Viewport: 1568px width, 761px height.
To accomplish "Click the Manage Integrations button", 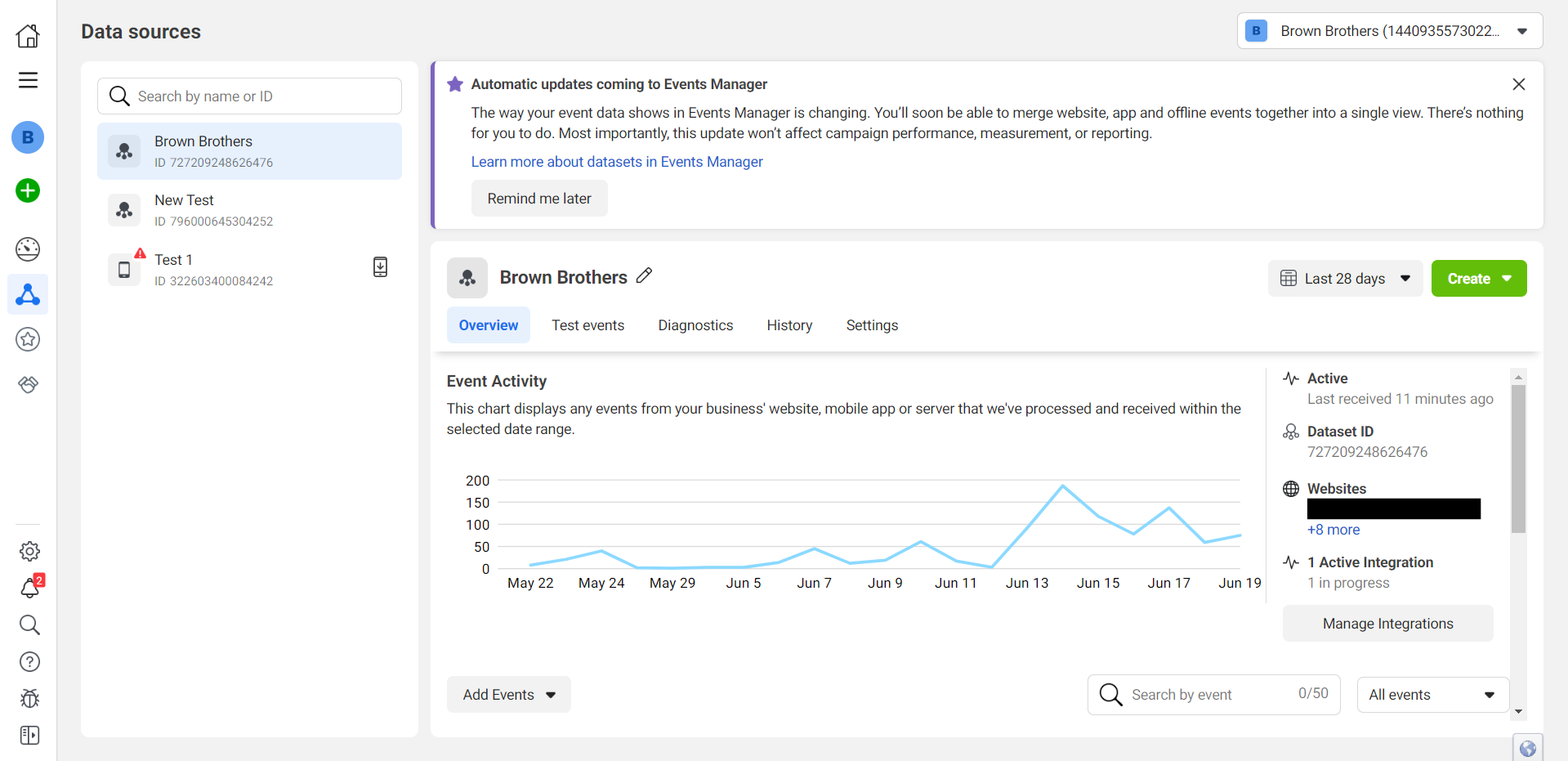I will click(1387, 624).
